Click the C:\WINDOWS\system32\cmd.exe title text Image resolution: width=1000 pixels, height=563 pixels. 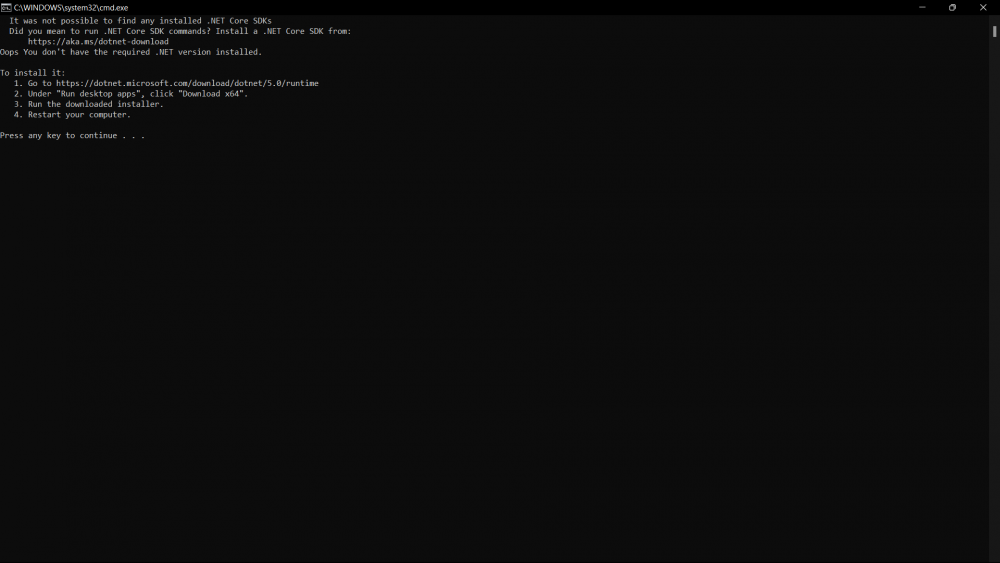pyautogui.click(x=71, y=7)
